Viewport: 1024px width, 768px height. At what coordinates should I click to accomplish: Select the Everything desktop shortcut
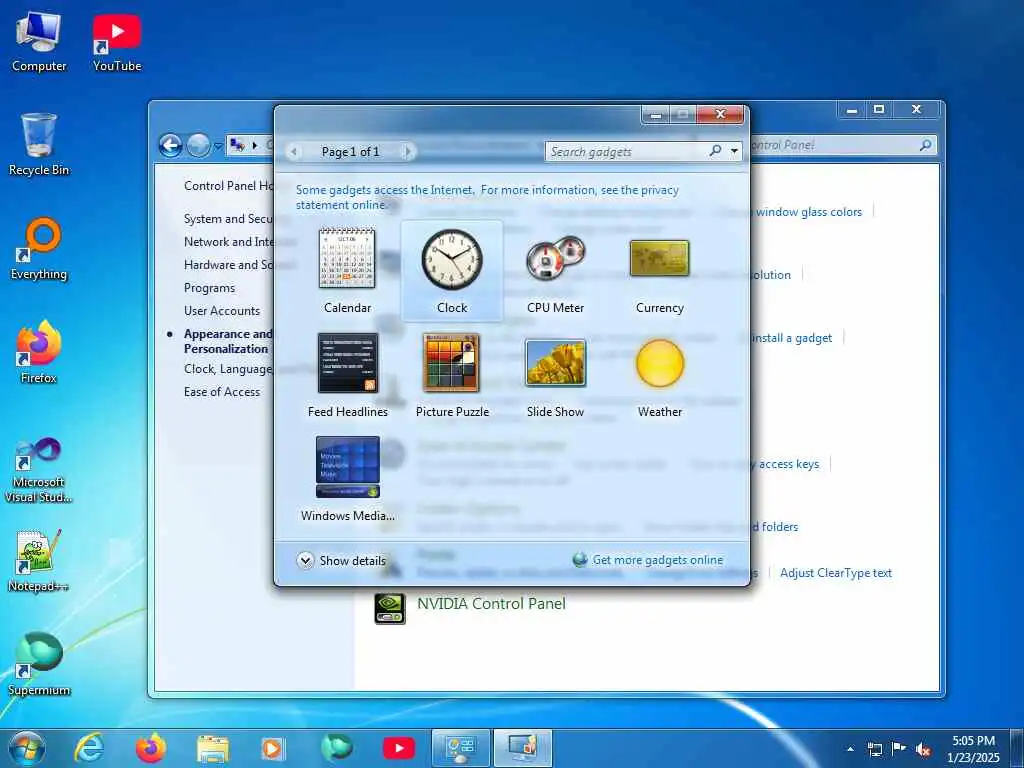tap(39, 249)
